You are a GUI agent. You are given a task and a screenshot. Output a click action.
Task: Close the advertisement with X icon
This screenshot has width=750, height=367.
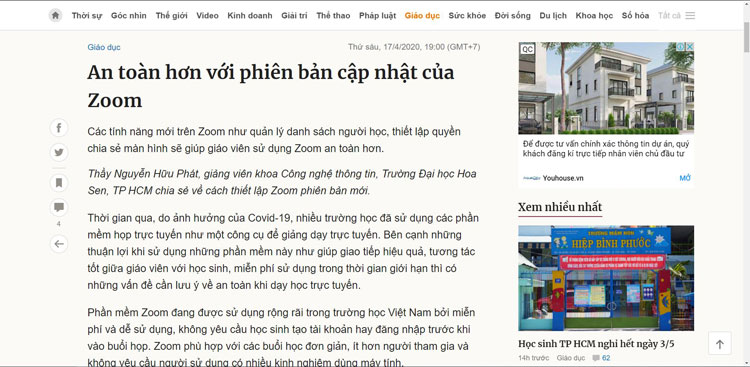click(689, 47)
